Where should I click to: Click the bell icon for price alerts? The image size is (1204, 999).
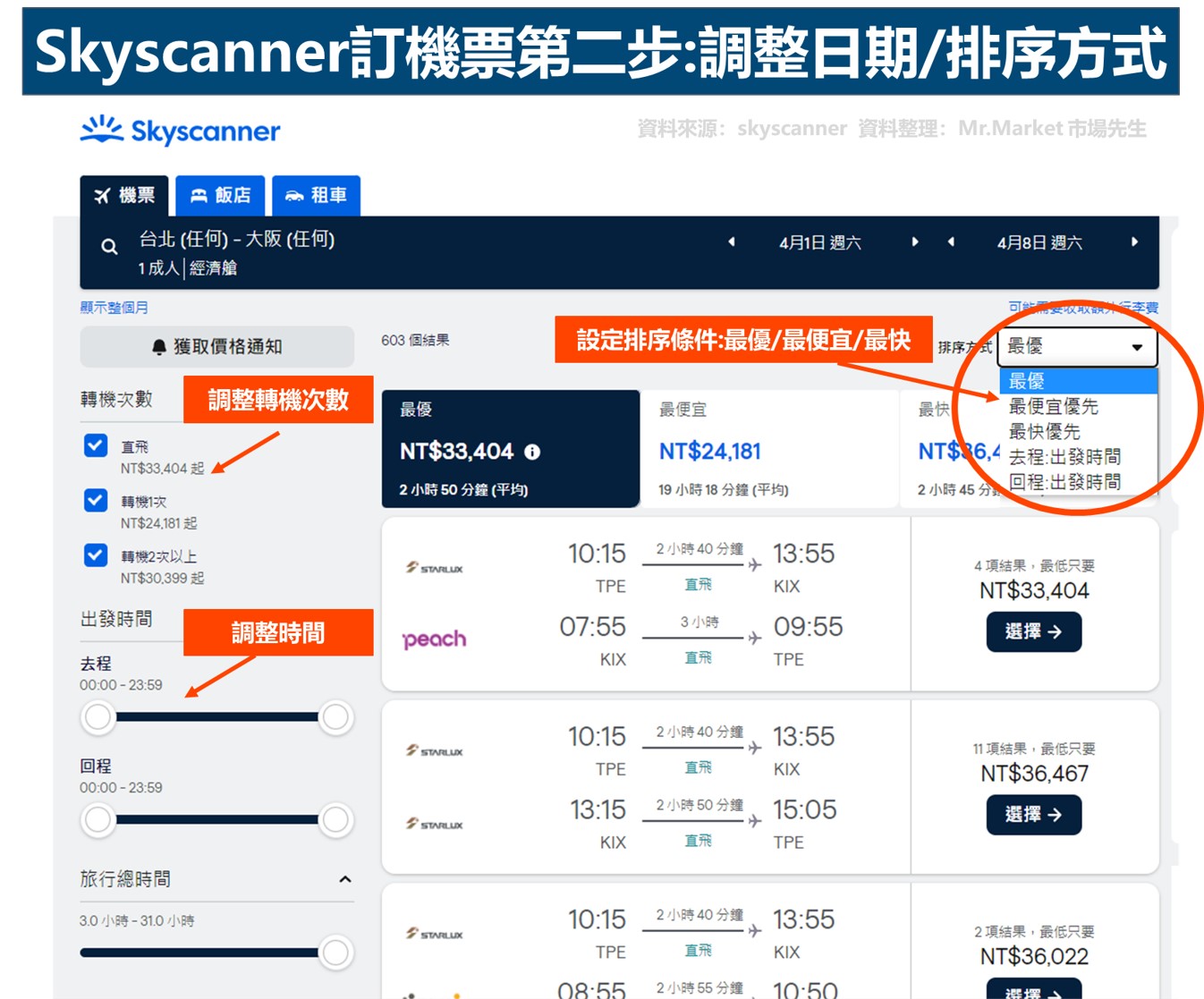click(x=159, y=347)
